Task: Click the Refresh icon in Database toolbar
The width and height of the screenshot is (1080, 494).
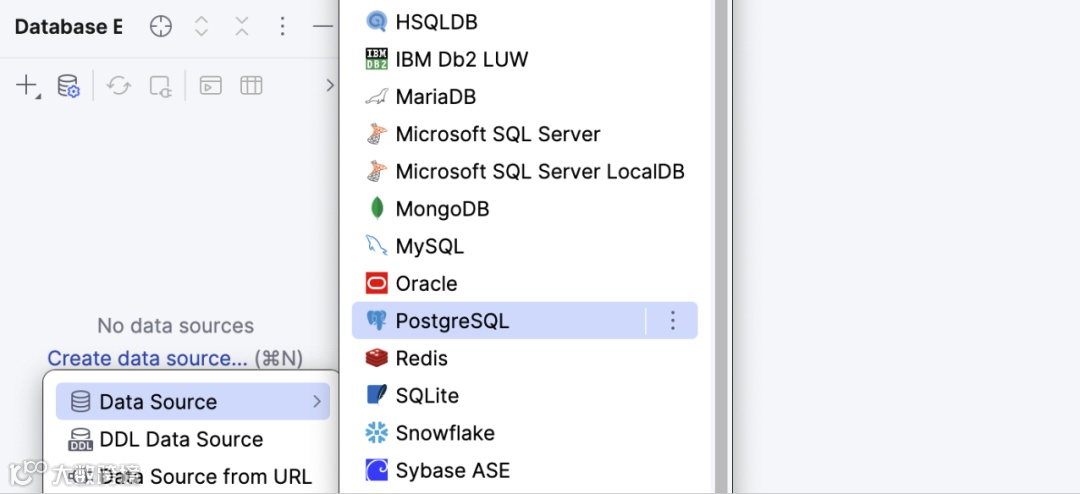Action: (118, 86)
